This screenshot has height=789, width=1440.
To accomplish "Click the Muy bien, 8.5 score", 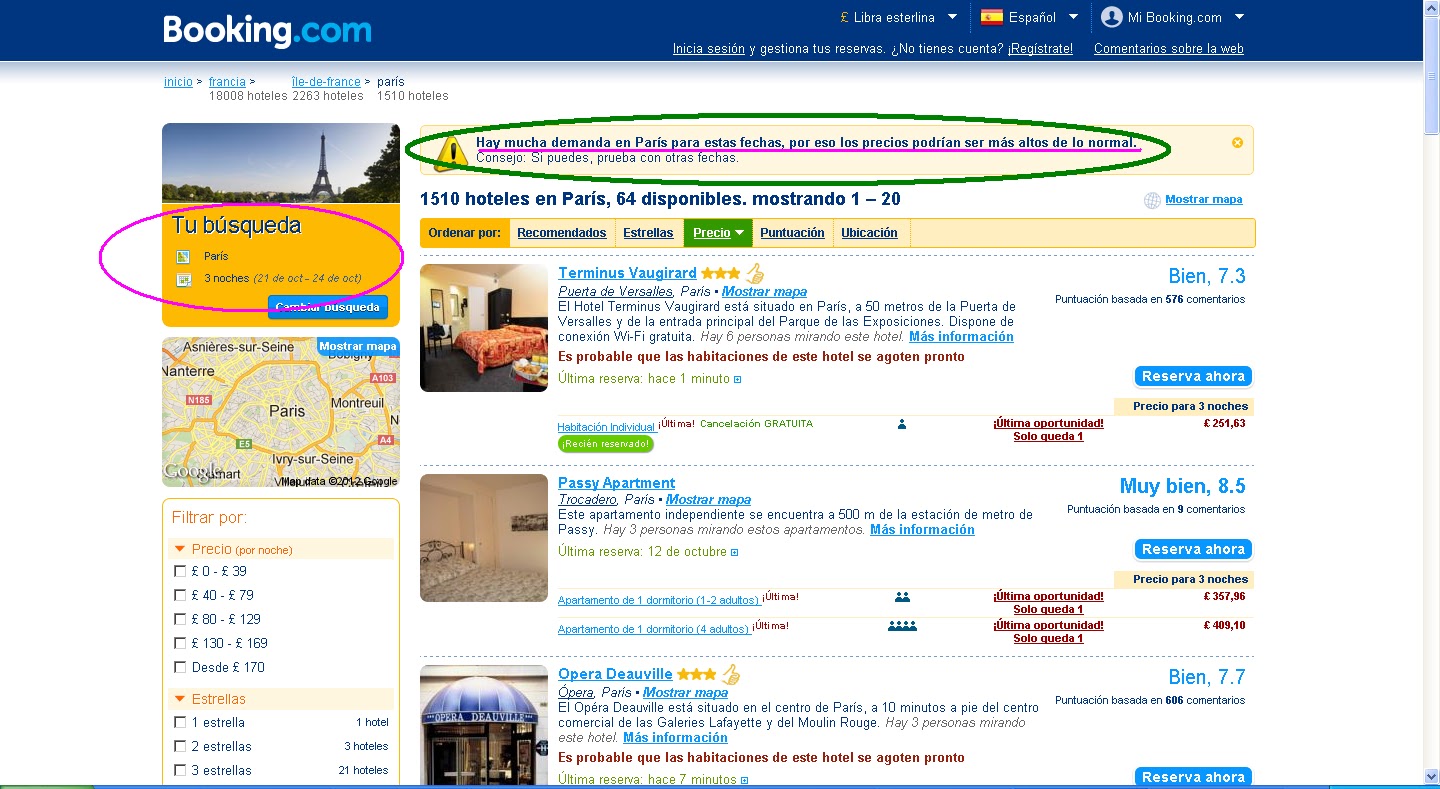I will tap(1182, 486).
